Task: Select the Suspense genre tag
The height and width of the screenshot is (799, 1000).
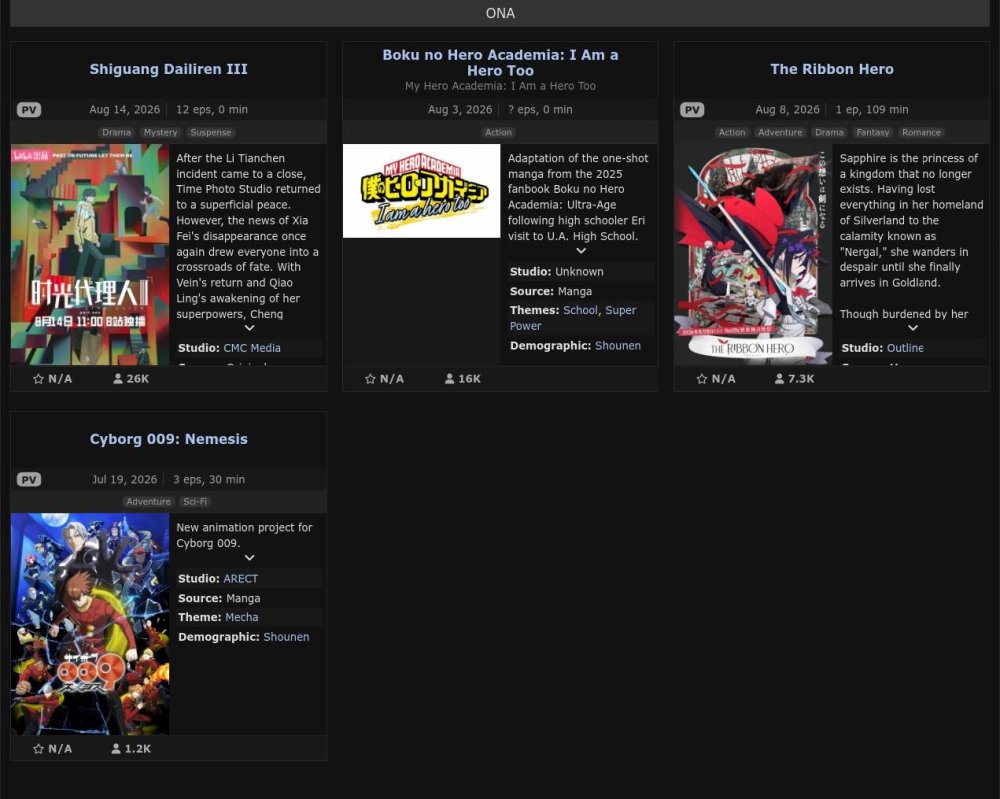Action: tap(210, 133)
